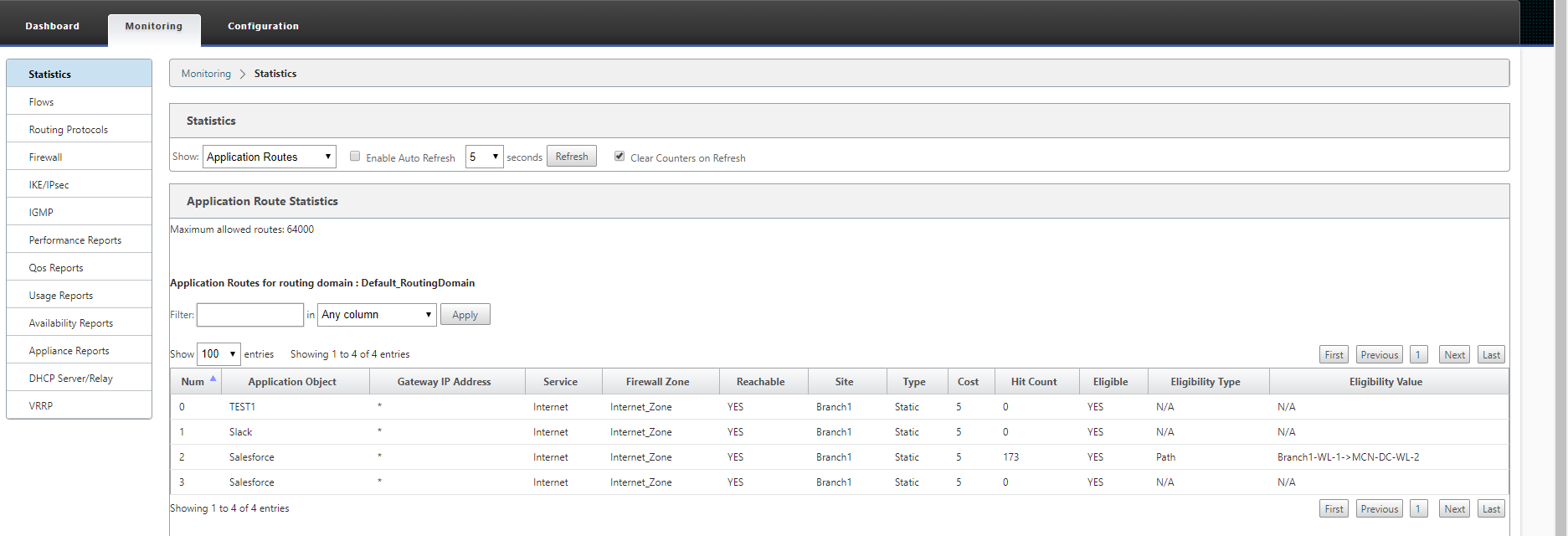Image resolution: width=1568 pixels, height=536 pixels.
Task: Click the Monitoring breadcrumb link
Action: [206, 74]
